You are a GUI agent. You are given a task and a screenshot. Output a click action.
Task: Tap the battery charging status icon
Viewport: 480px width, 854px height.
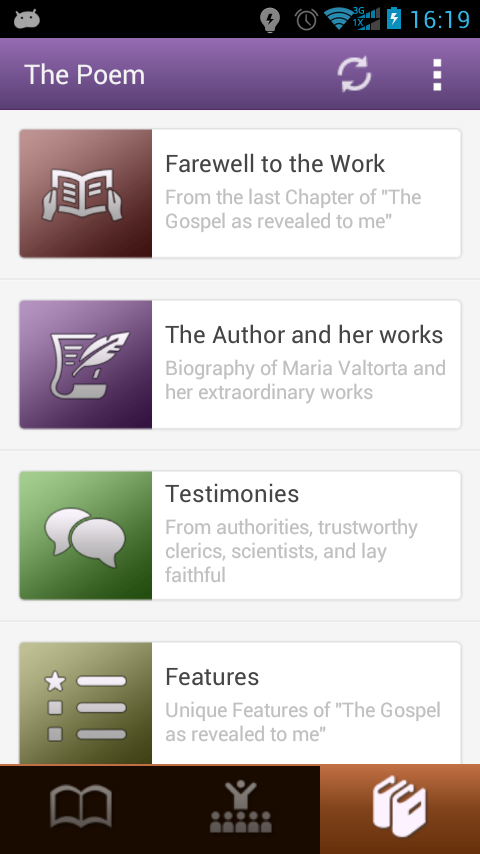[x=394, y=19]
